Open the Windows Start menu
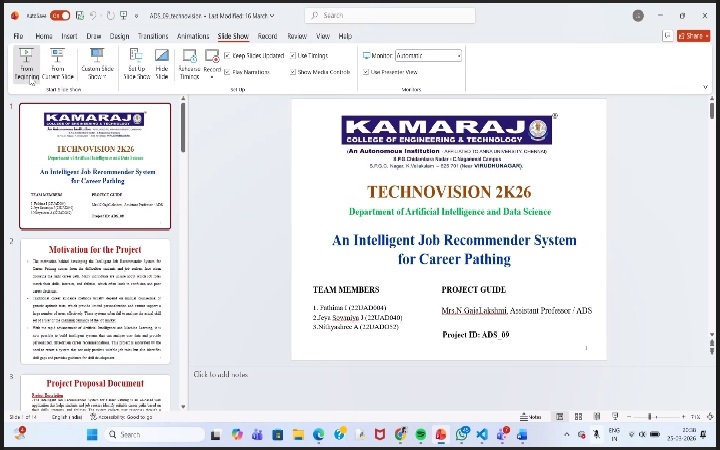The height and width of the screenshot is (450, 720). [x=92, y=434]
